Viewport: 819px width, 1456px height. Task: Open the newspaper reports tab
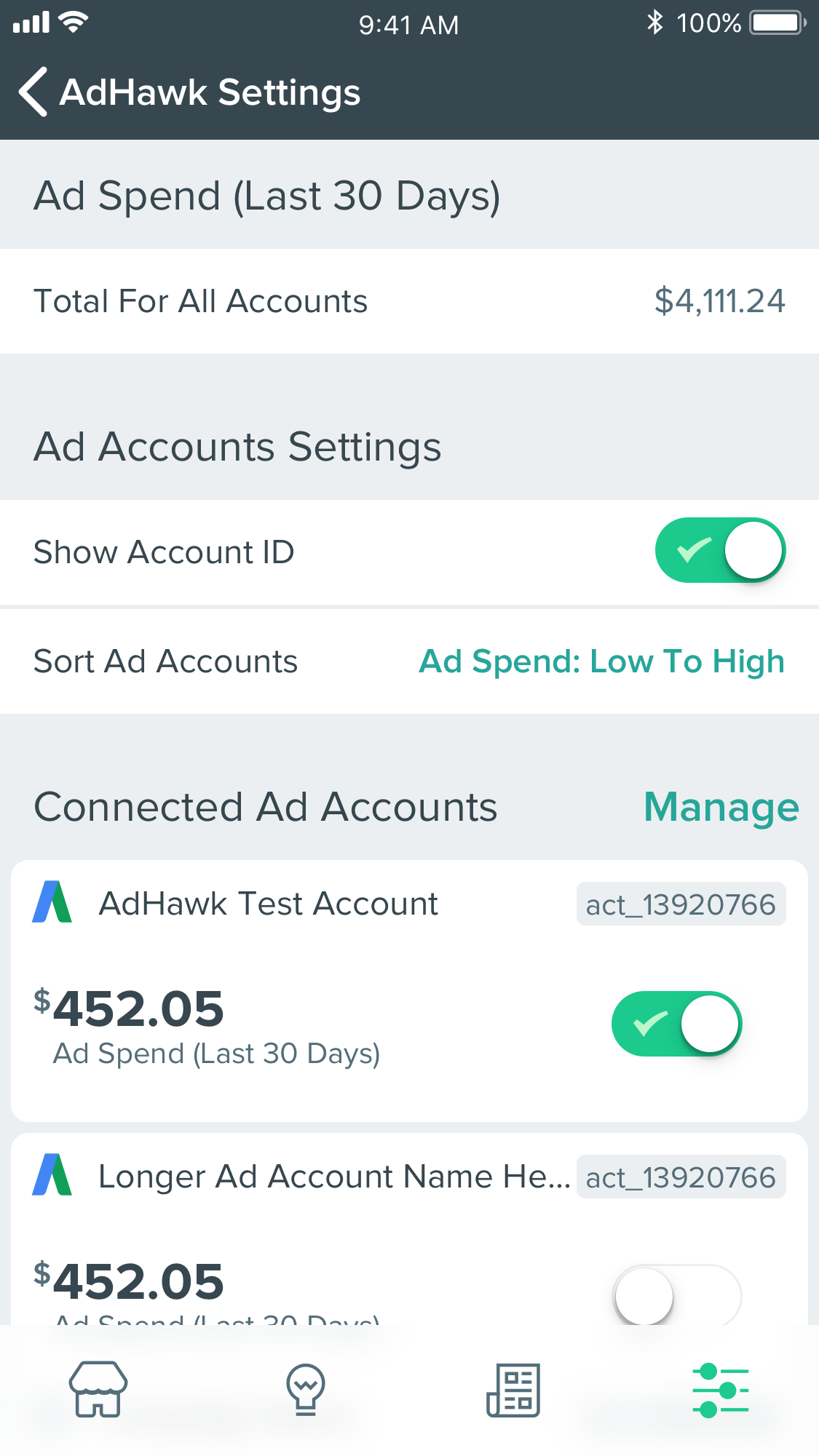pos(513,1390)
